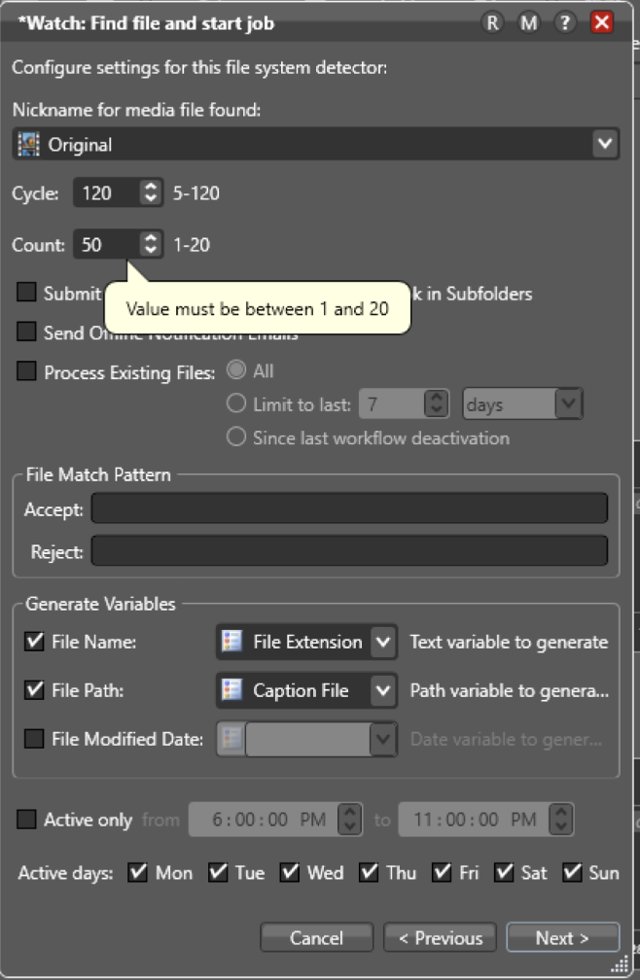
Task: Adjust the 6:00:00 PM start time spinner
Action: pos(349,819)
